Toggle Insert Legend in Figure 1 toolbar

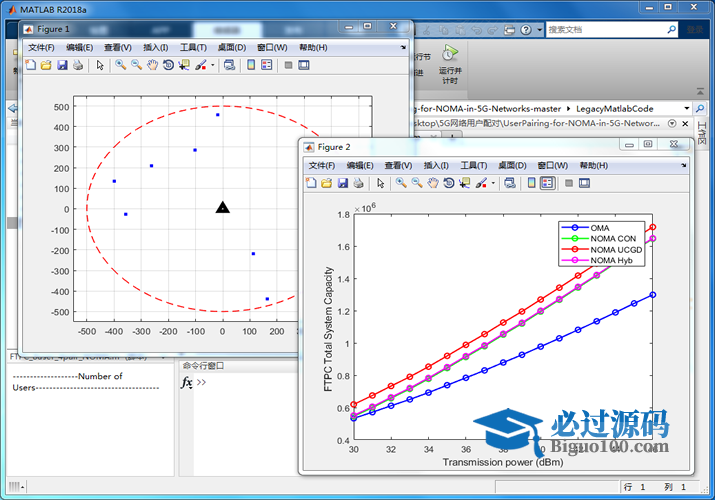(x=267, y=65)
